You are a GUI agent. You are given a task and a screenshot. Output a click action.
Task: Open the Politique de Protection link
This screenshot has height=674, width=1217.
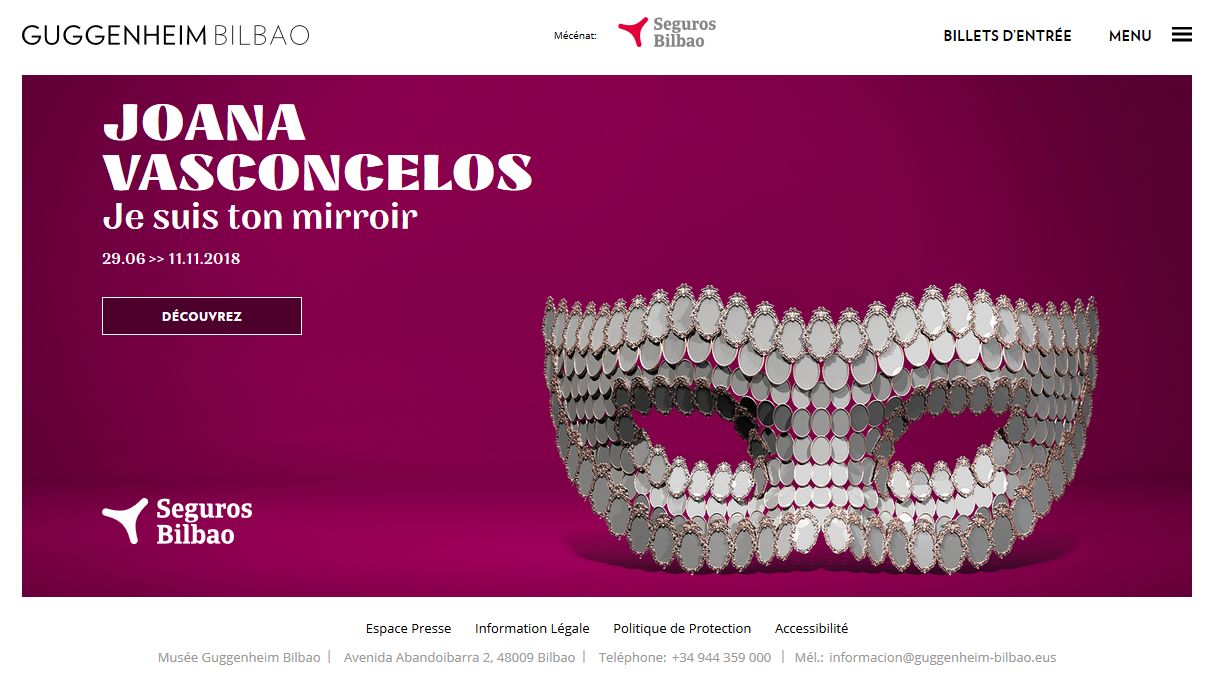(682, 629)
